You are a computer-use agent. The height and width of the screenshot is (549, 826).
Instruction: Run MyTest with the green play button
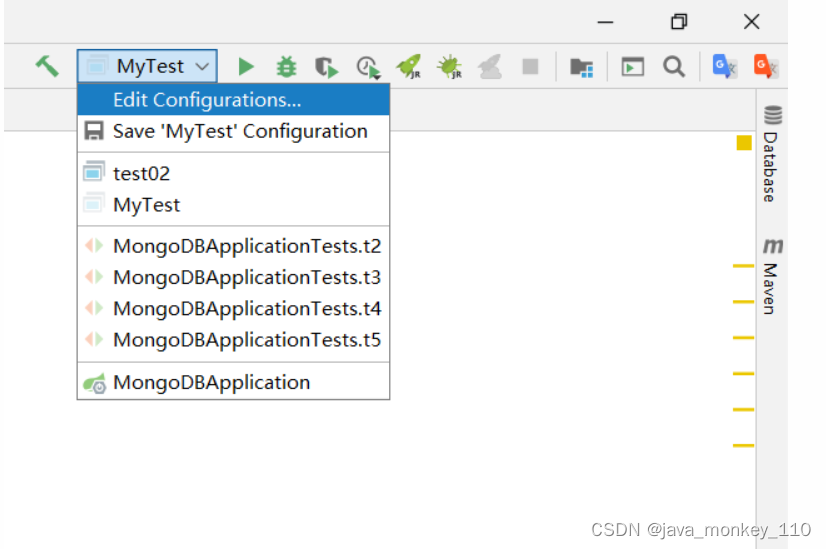pos(245,67)
